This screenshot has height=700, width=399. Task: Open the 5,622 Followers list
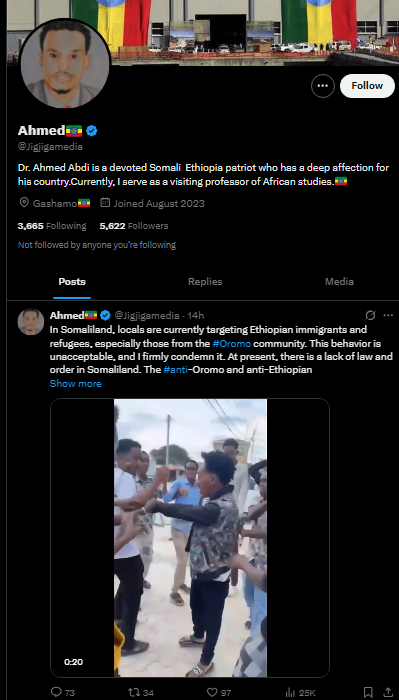click(x=134, y=226)
